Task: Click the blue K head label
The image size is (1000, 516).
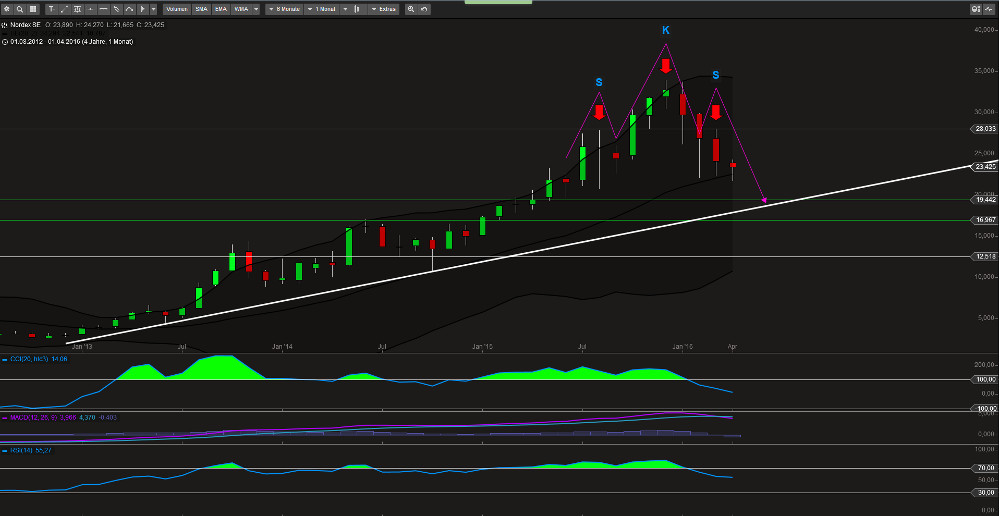Action: click(665, 30)
